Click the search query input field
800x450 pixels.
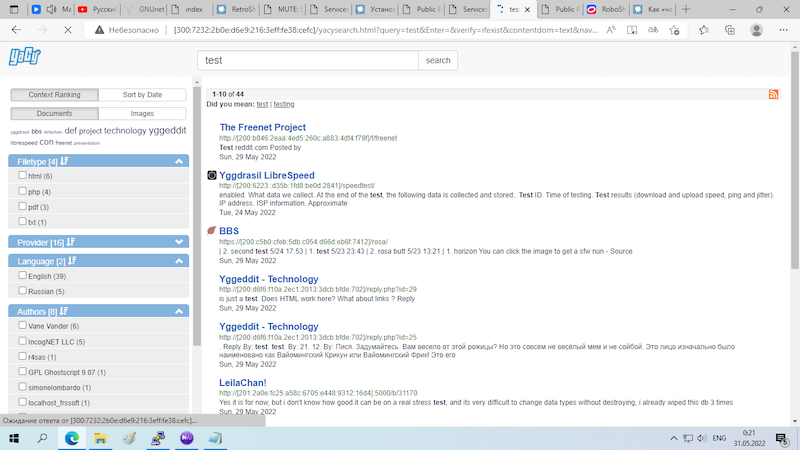pos(307,60)
